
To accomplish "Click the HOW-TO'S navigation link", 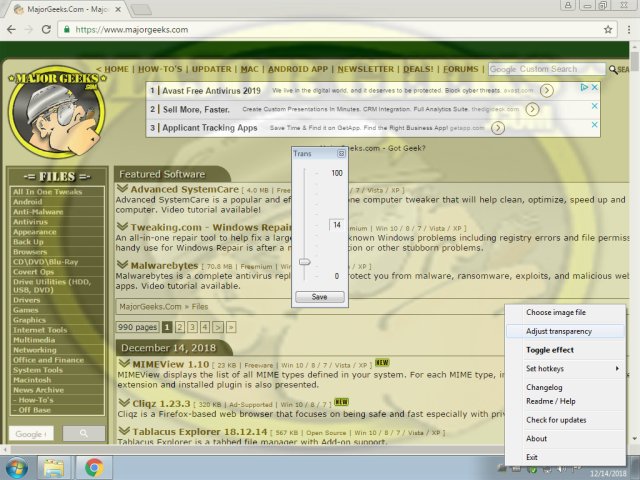I will tap(160, 69).
